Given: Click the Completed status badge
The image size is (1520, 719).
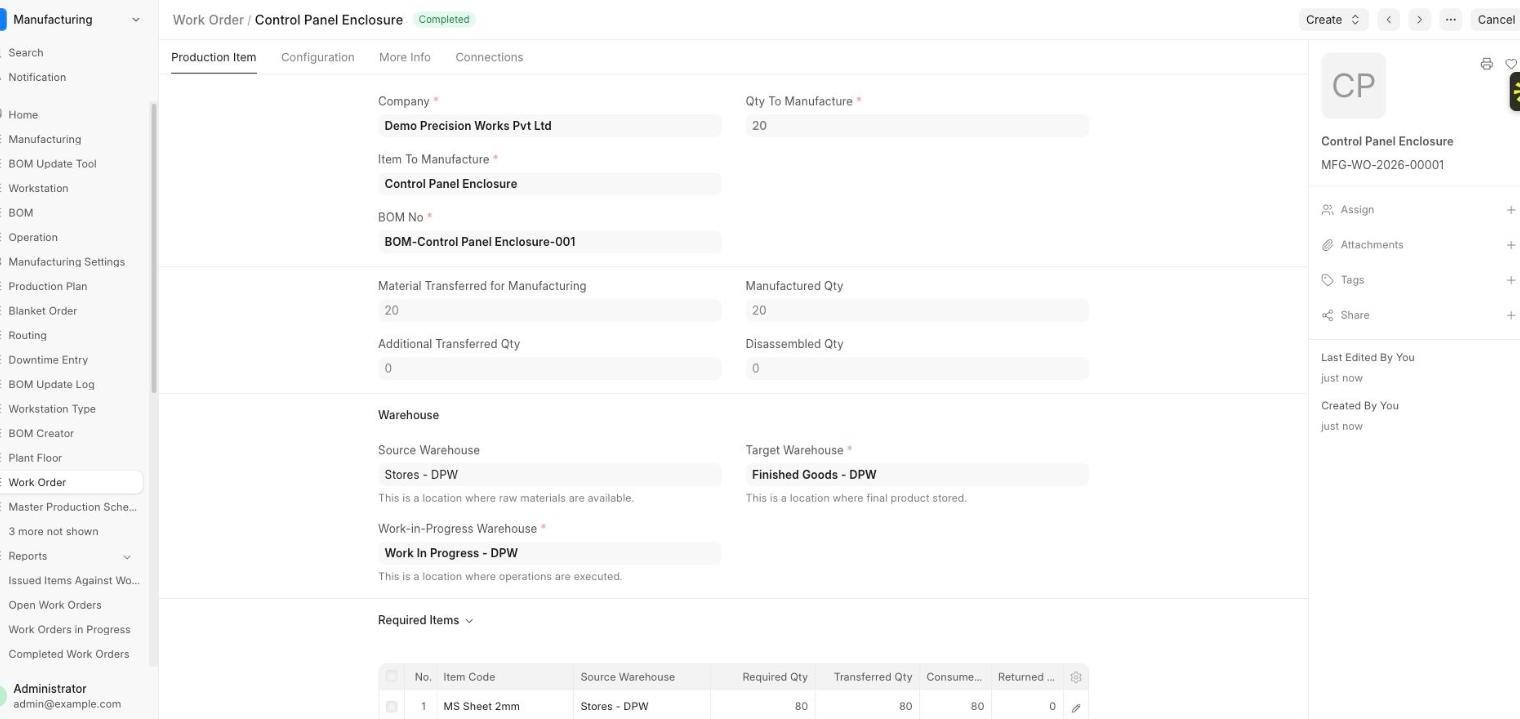Looking at the screenshot, I should (x=444, y=19).
